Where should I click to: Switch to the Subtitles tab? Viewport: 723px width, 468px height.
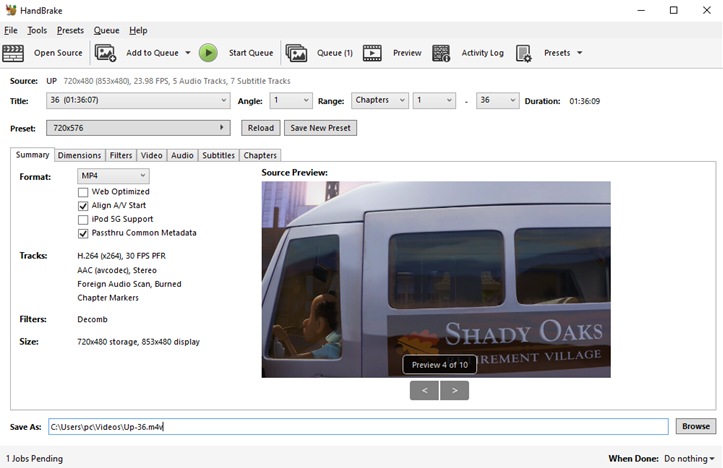219,155
